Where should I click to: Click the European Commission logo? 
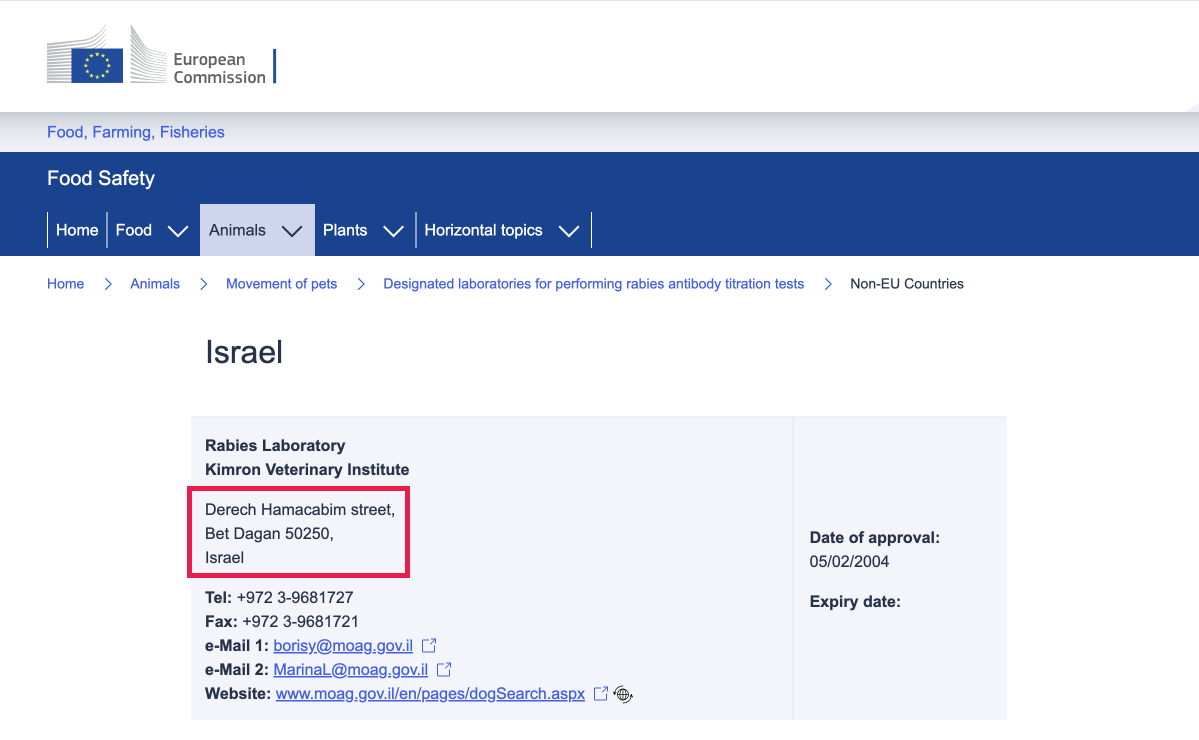[161, 54]
